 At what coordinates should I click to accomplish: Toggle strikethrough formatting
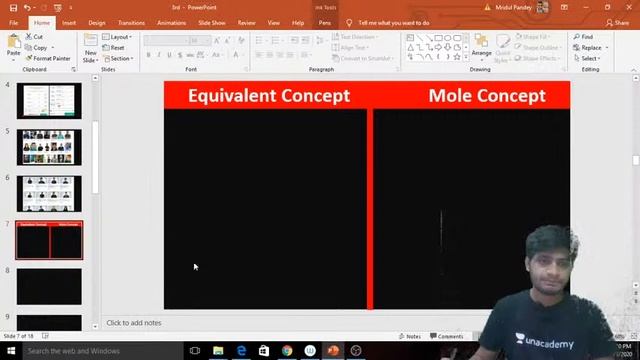point(190,55)
